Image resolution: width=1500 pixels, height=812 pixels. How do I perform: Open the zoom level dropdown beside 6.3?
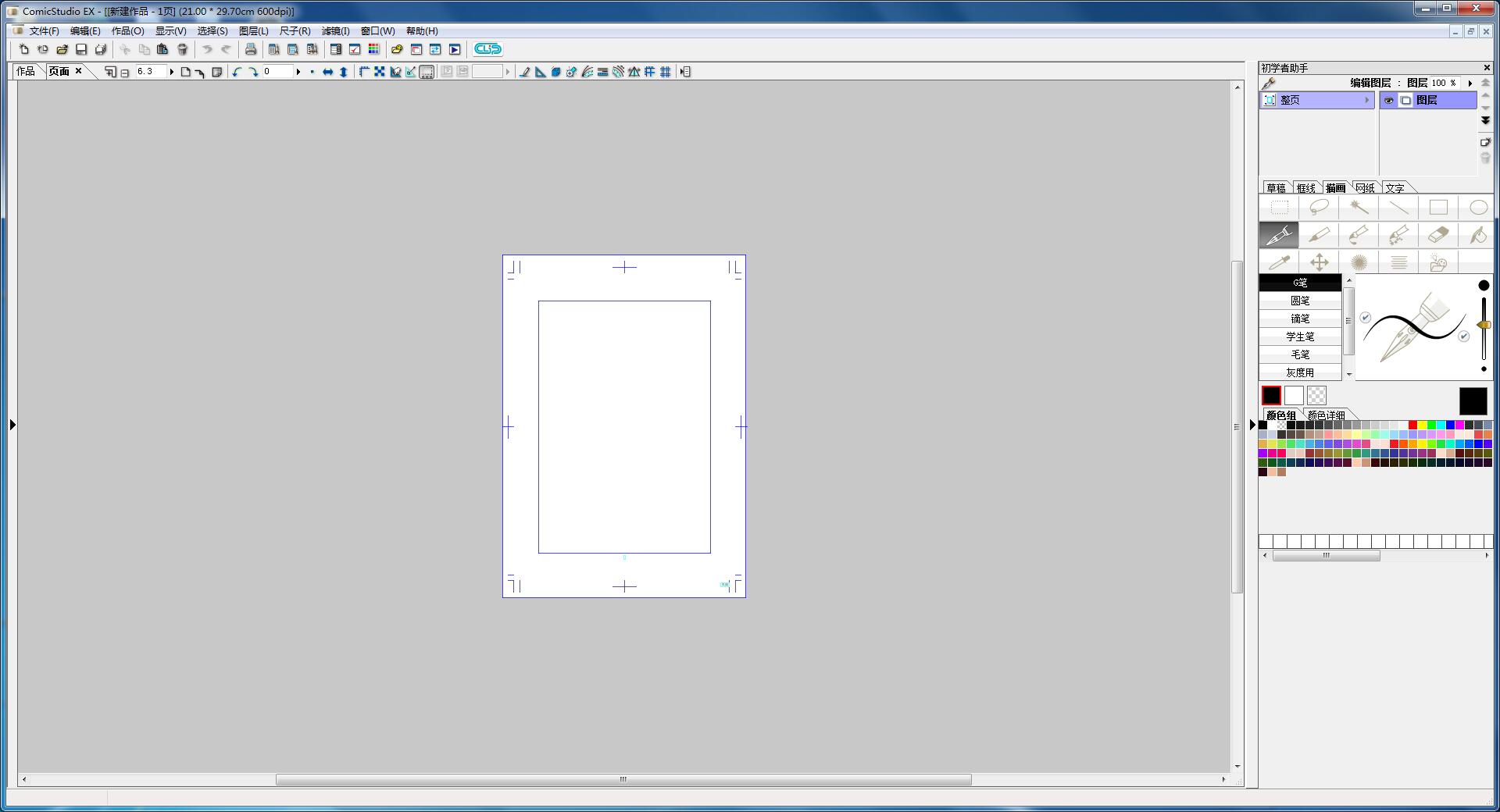[x=171, y=71]
